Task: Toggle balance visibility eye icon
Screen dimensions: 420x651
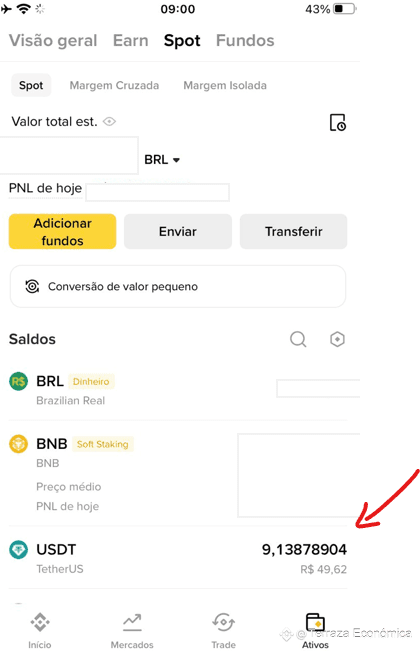Action: point(109,122)
